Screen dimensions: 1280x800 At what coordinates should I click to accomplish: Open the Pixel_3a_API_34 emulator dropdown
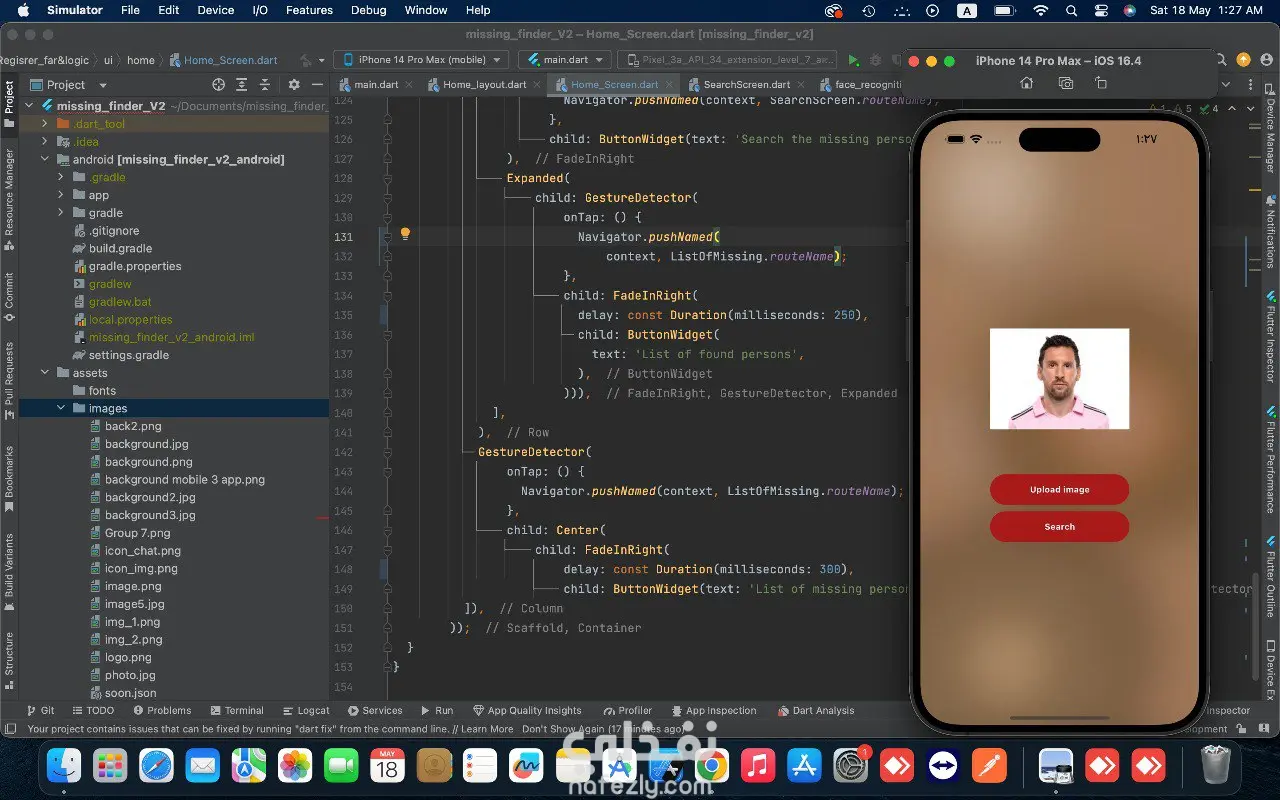click(729, 60)
